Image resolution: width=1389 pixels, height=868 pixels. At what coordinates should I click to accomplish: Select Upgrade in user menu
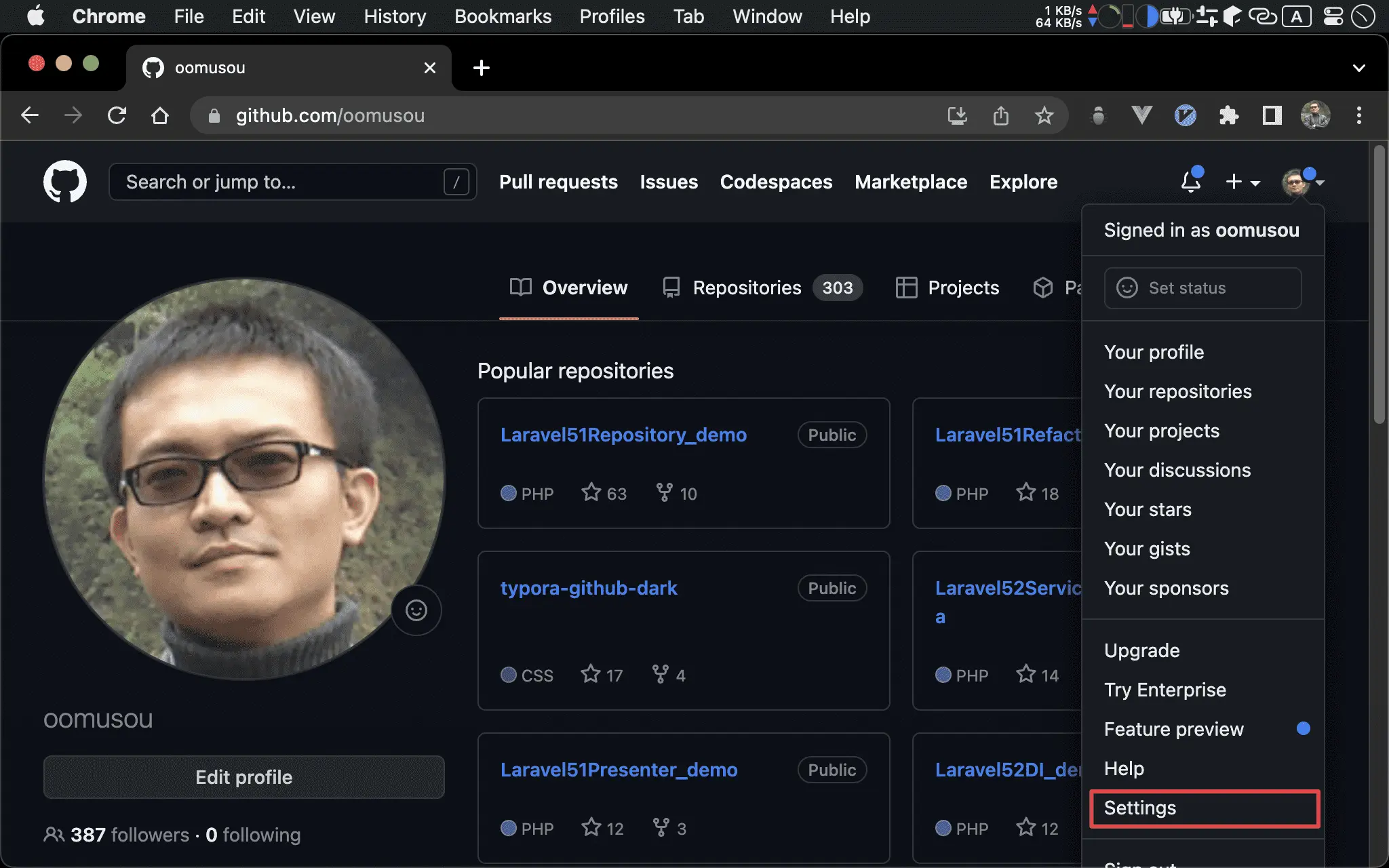(1203, 650)
